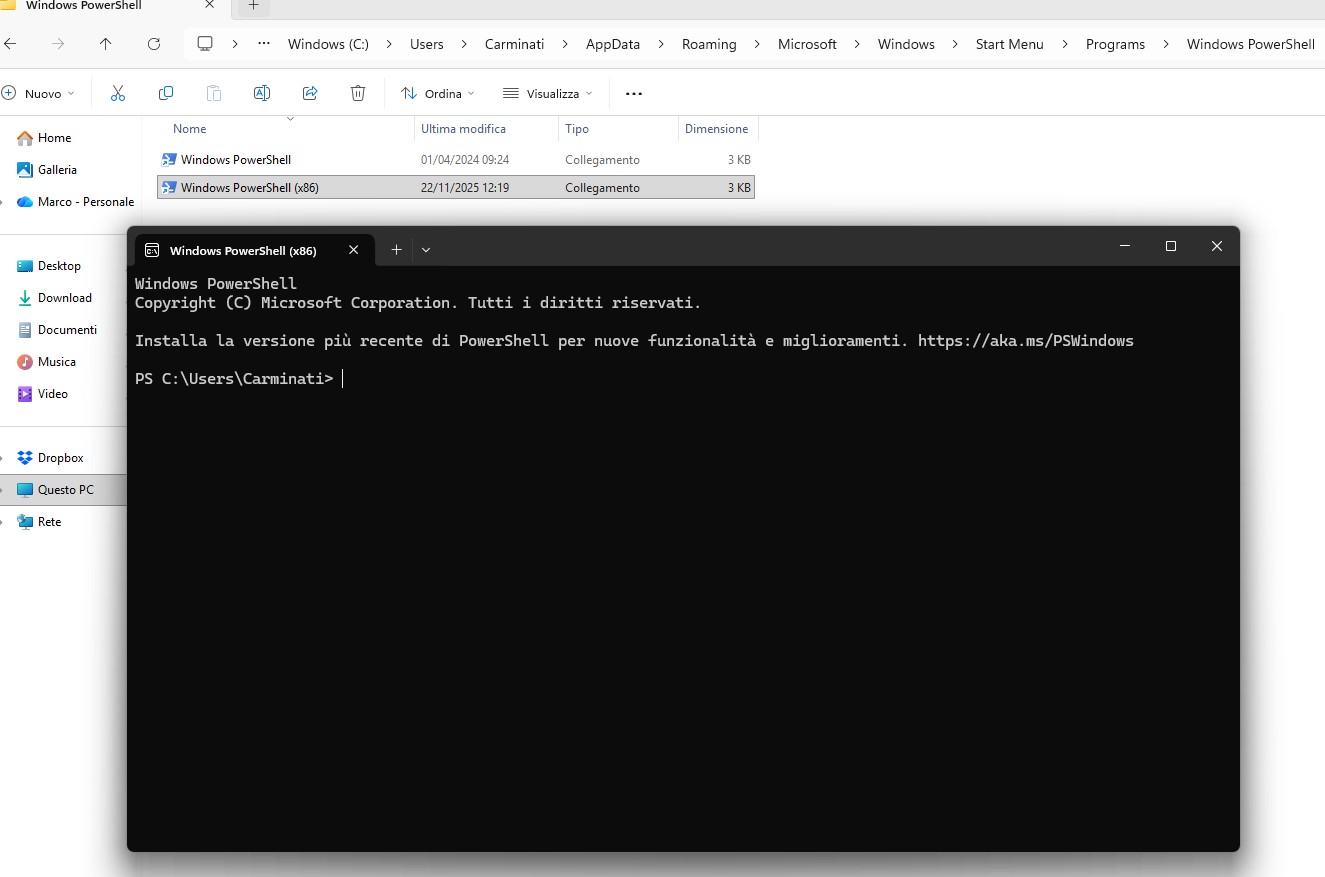Click the Copy icon in Explorer toolbar

tap(165, 92)
